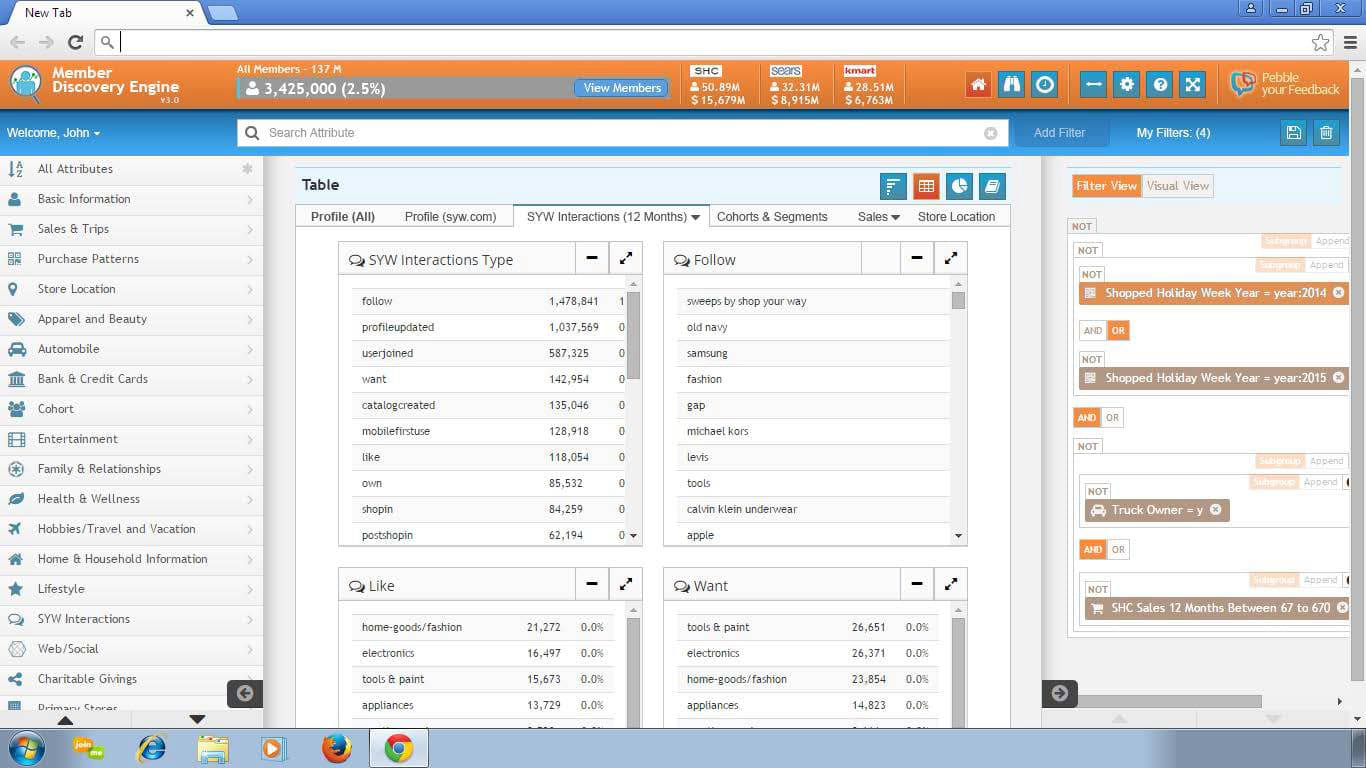Open the SYW Interactions (12 Months) dropdown tab
Image resolution: width=1366 pixels, height=768 pixels.
pos(612,217)
